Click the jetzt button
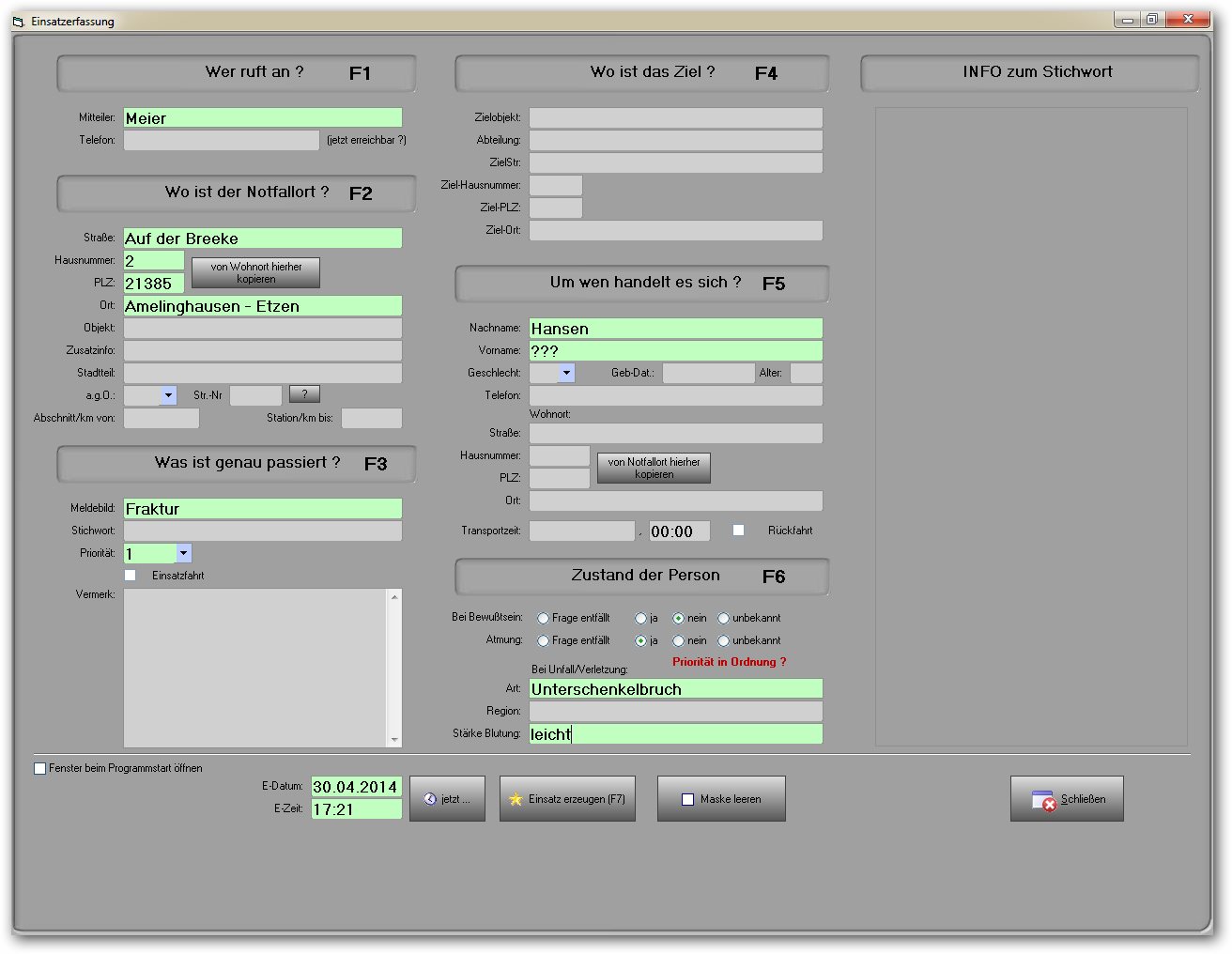The width and height of the screenshot is (1232, 954). click(448, 799)
